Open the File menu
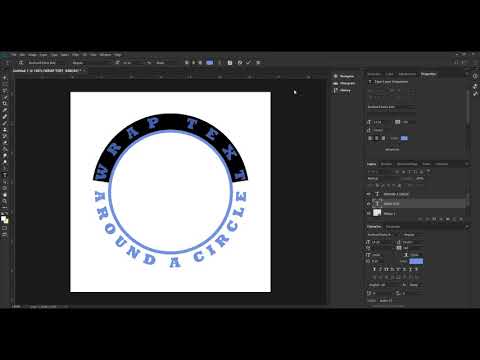The width and height of the screenshot is (480, 360). 14,55
